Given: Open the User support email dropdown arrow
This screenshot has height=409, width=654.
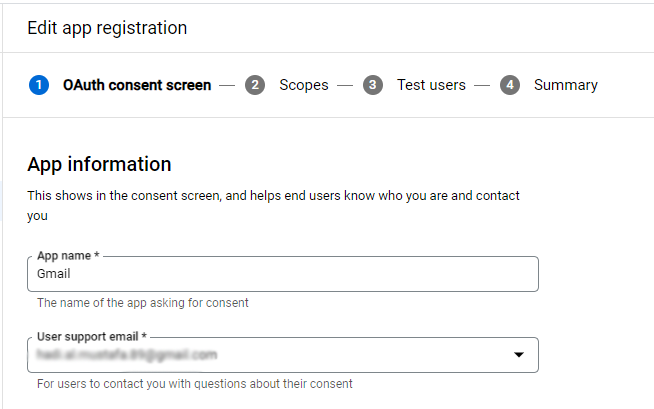Looking at the screenshot, I should point(518,355).
